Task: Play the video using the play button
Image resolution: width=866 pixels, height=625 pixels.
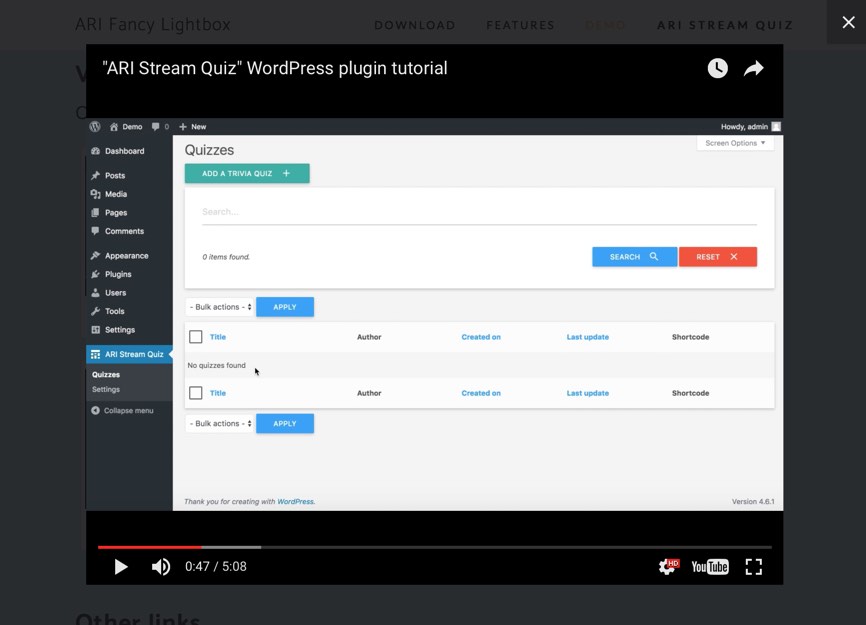Action: click(x=121, y=566)
